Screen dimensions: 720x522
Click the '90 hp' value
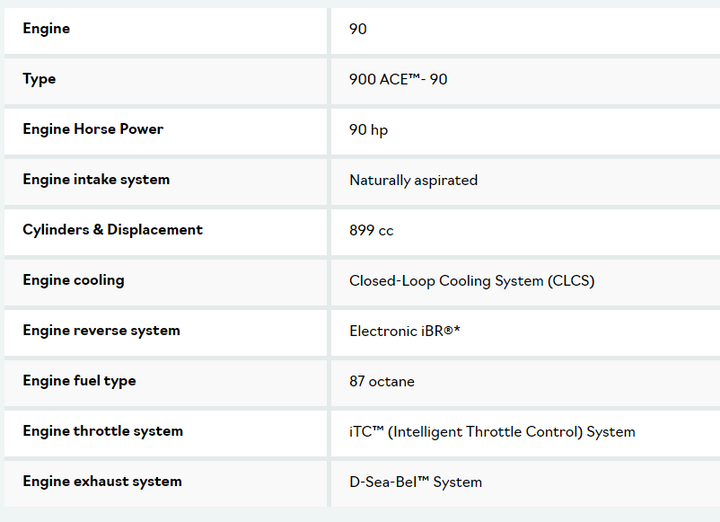click(368, 130)
